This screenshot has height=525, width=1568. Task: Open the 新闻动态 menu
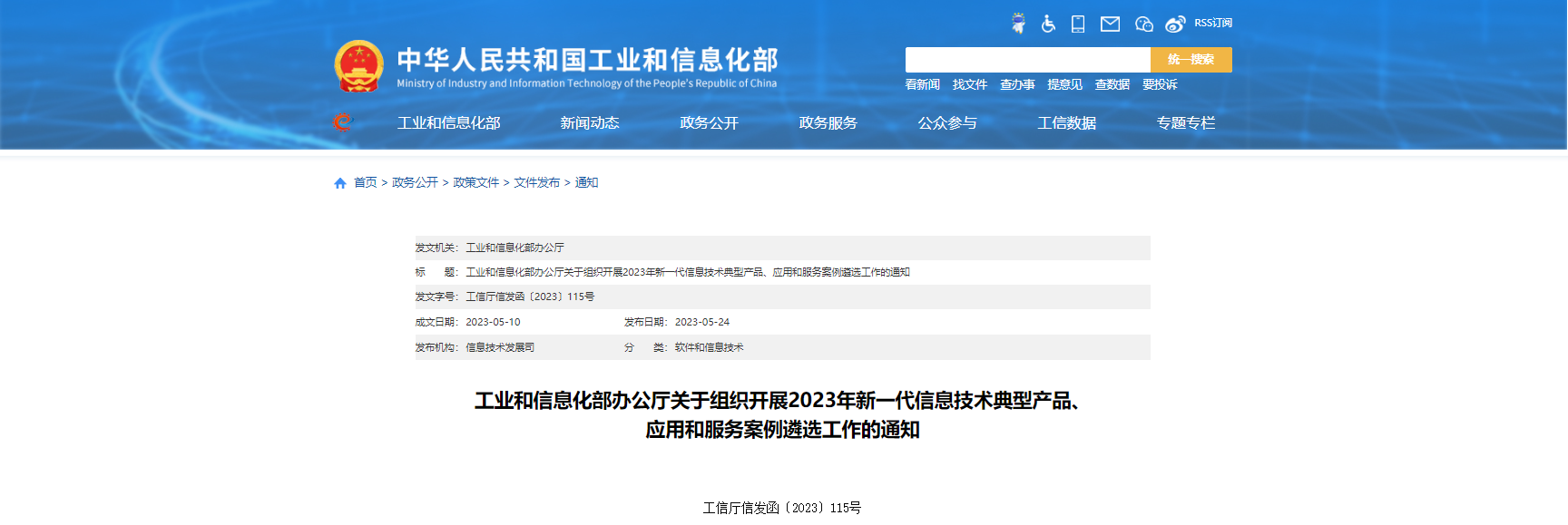(590, 122)
